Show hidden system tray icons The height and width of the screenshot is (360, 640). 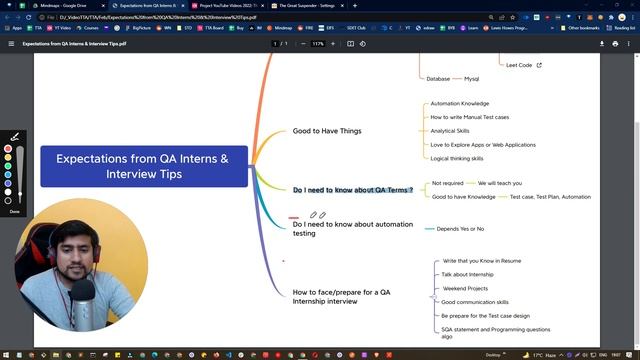(561, 355)
